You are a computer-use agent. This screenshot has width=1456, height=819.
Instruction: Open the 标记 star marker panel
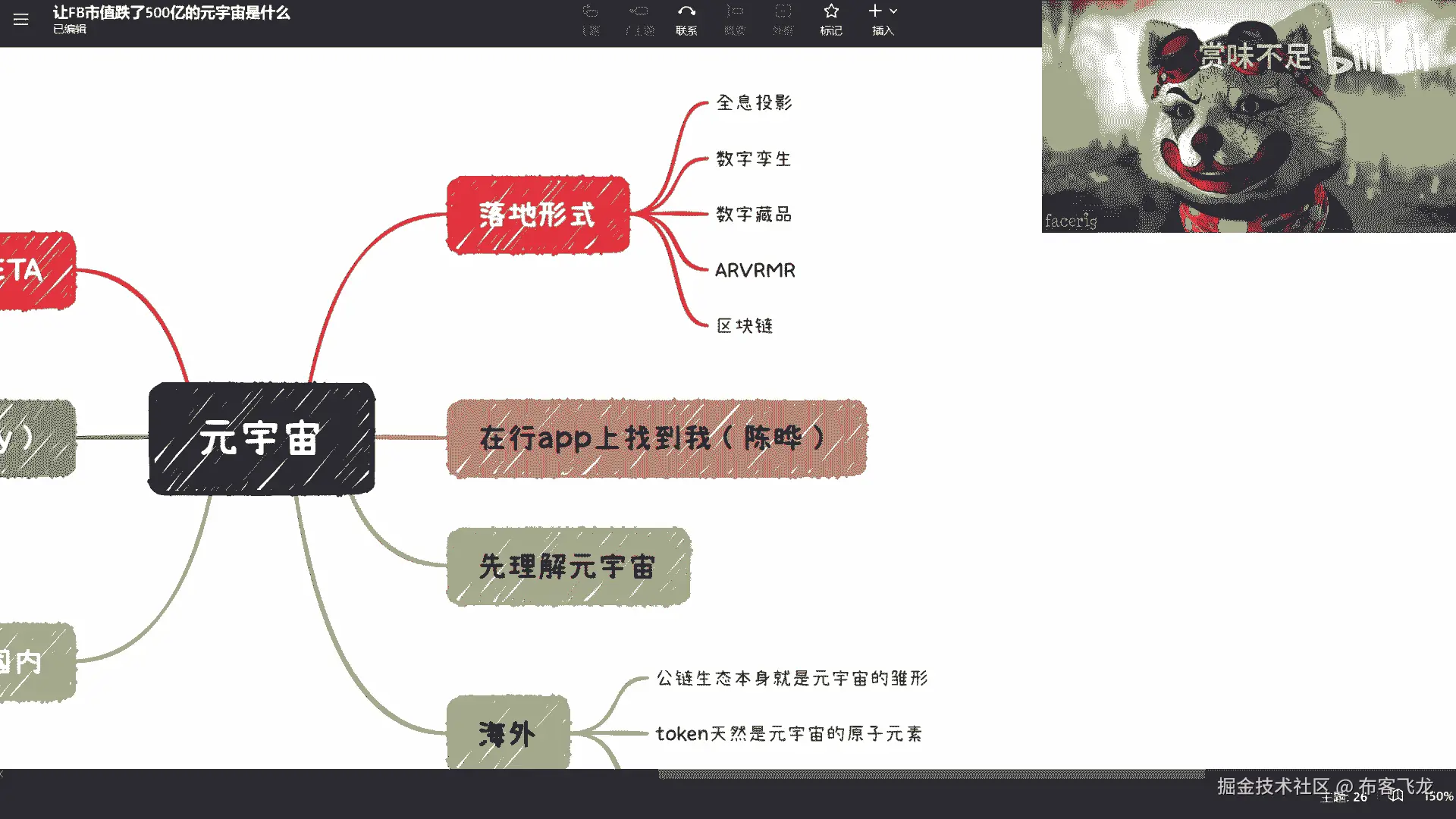coord(831,12)
